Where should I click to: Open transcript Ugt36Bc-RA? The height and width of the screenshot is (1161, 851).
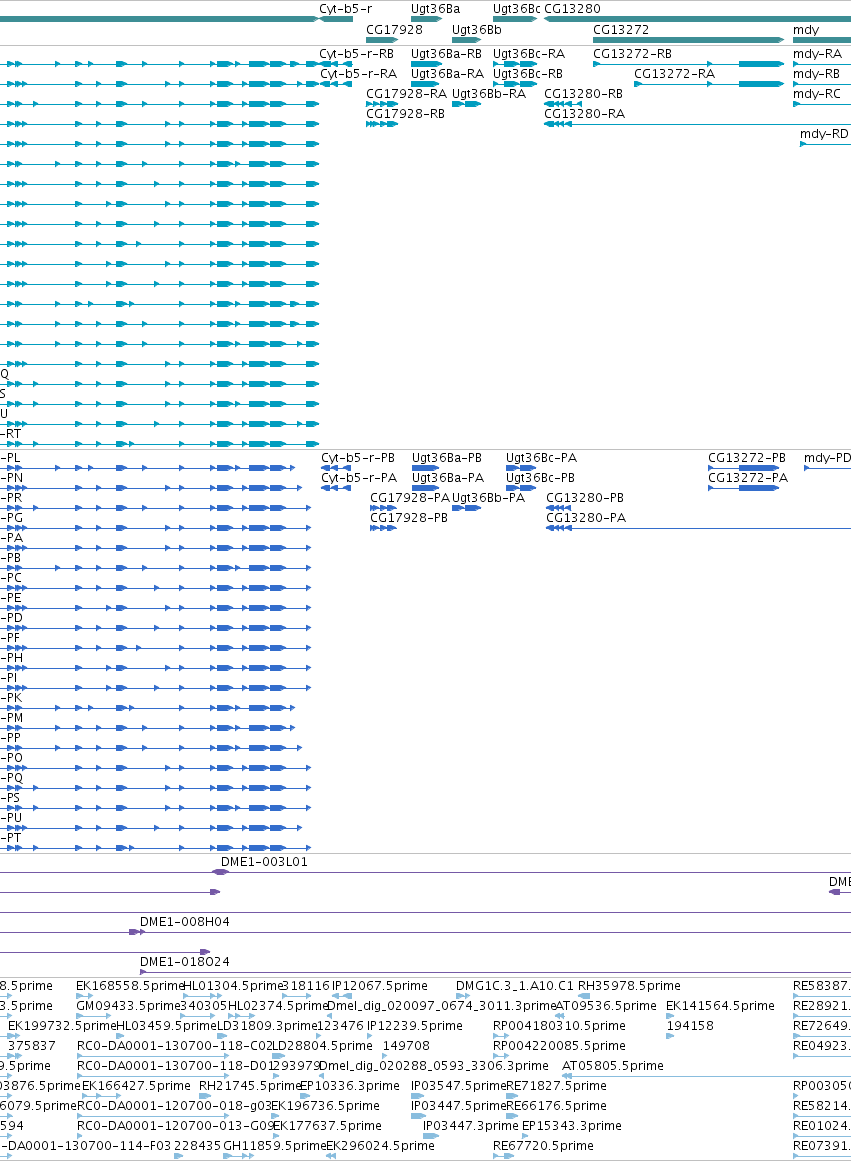coord(529,54)
